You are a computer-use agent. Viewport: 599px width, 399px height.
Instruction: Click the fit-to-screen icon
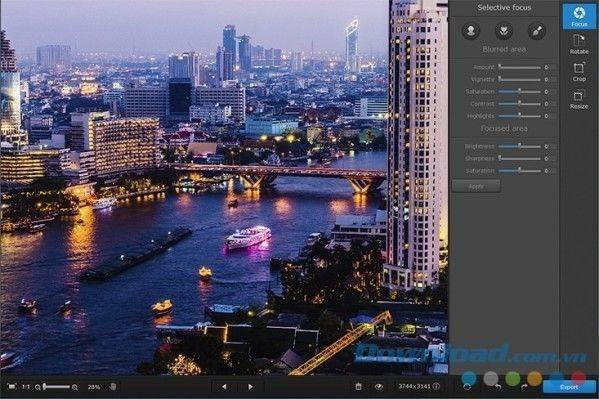click(12, 387)
